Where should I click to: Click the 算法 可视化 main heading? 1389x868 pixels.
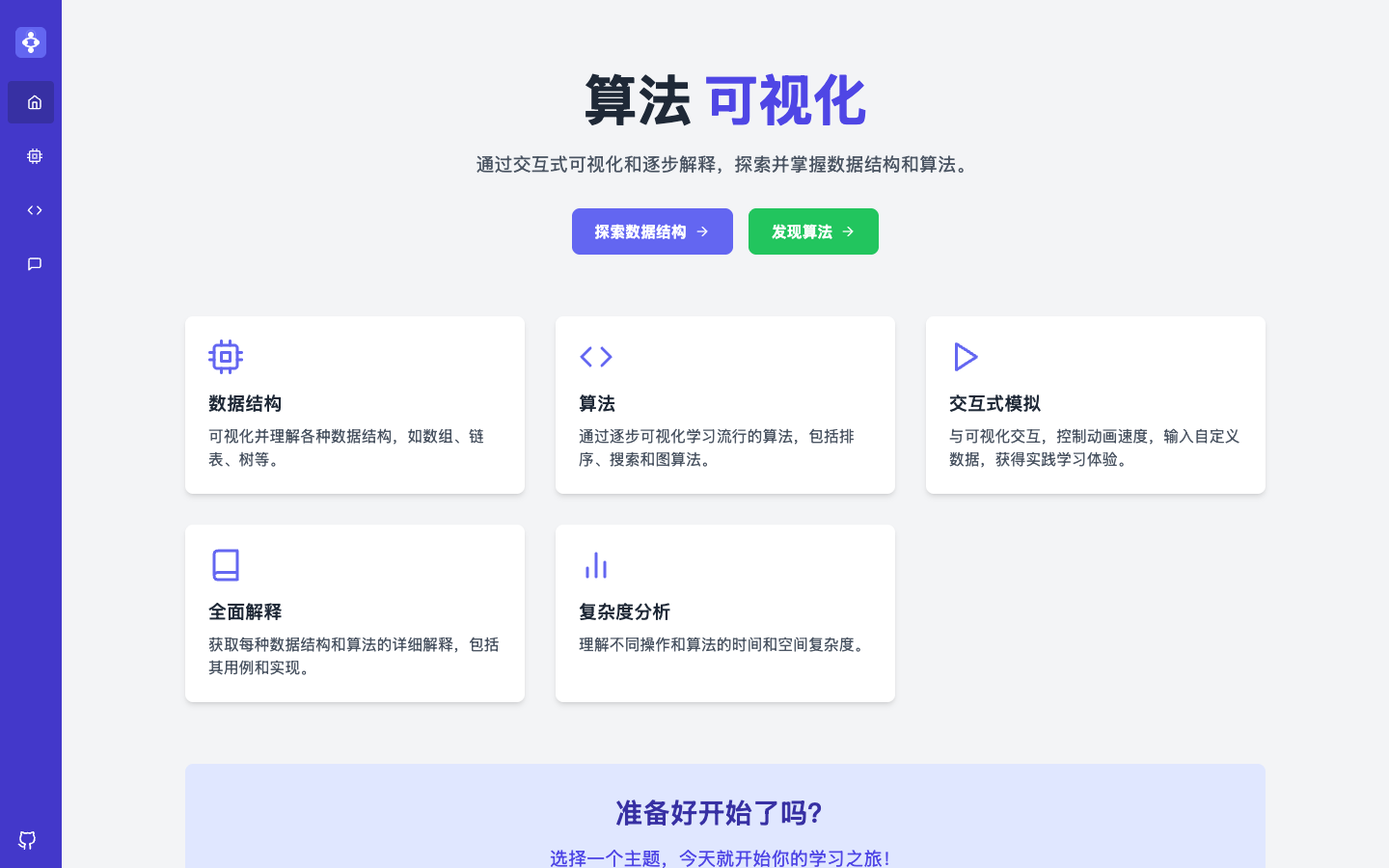click(725, 100)
